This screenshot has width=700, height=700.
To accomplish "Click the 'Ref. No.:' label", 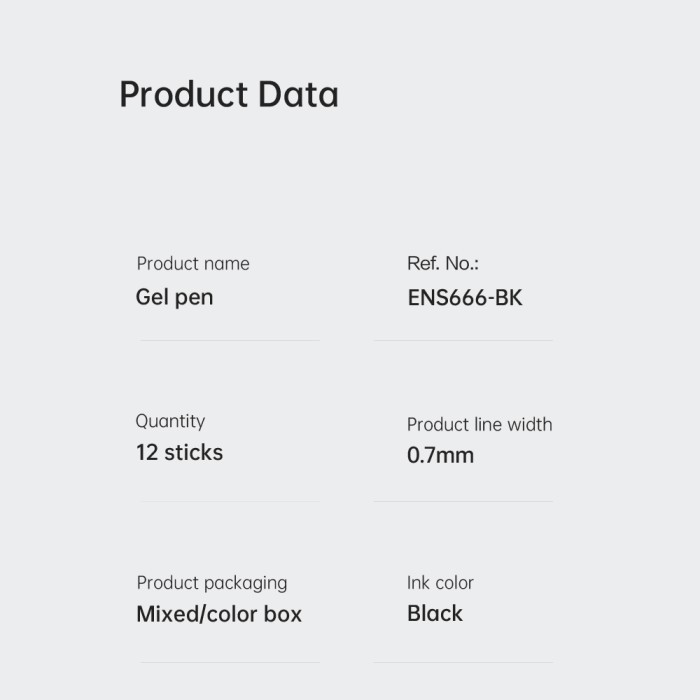I will pyautogui.click(x=443, y=264).
